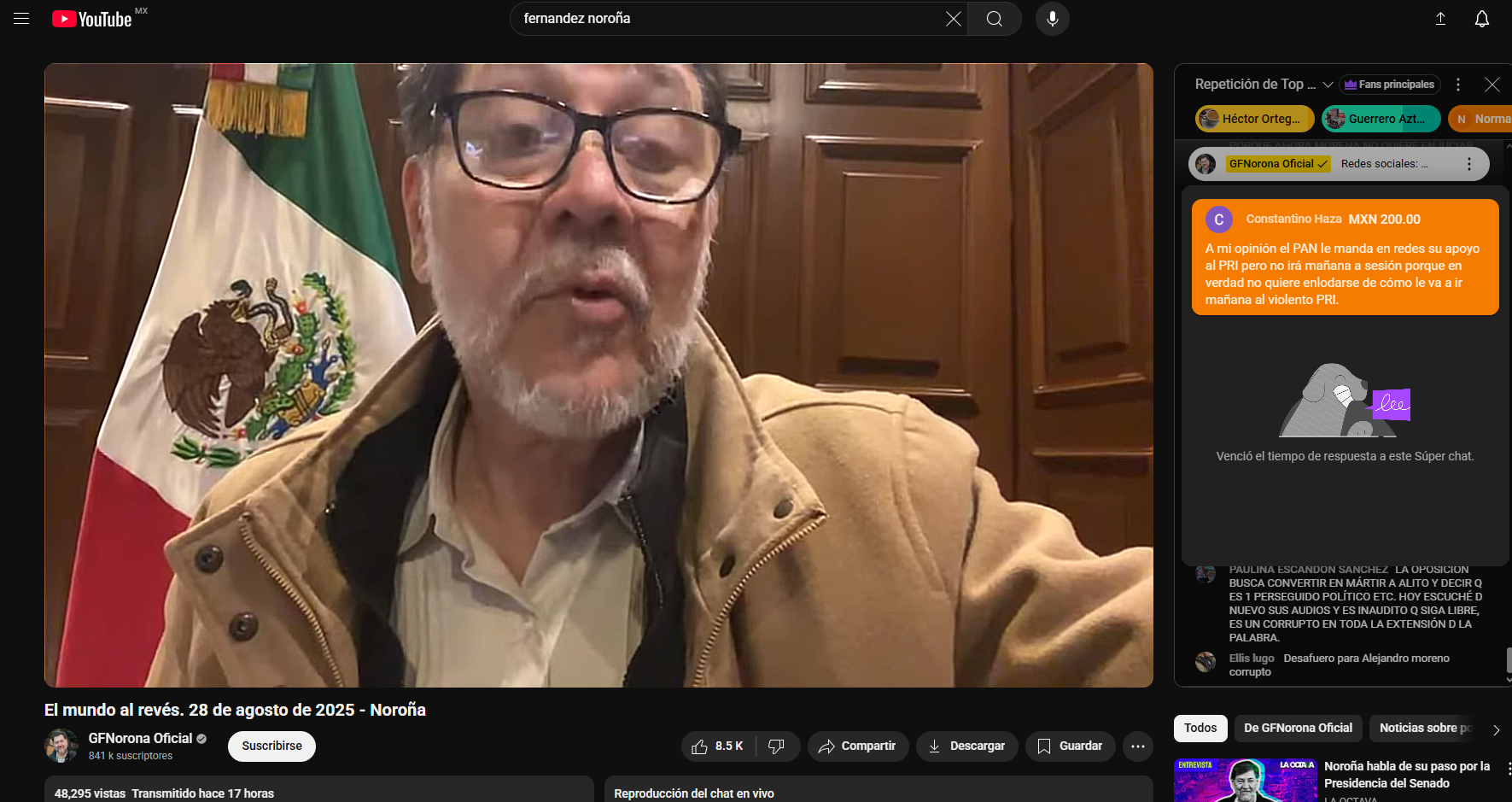
Task: Open the hamburger guide menu
Action: tap(21, 19)
